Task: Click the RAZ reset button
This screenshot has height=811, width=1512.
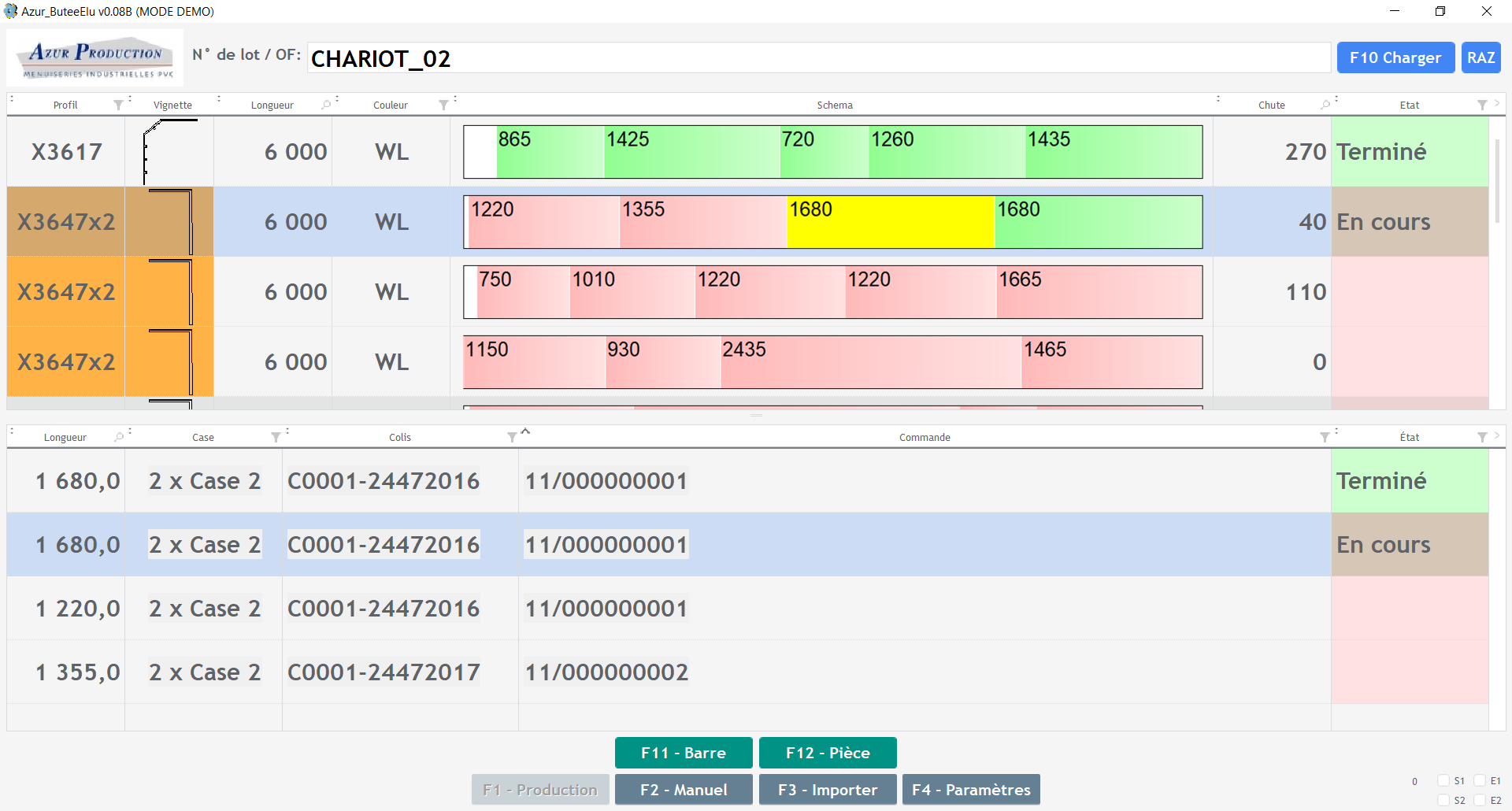Action: click(x=1480, y=57)
